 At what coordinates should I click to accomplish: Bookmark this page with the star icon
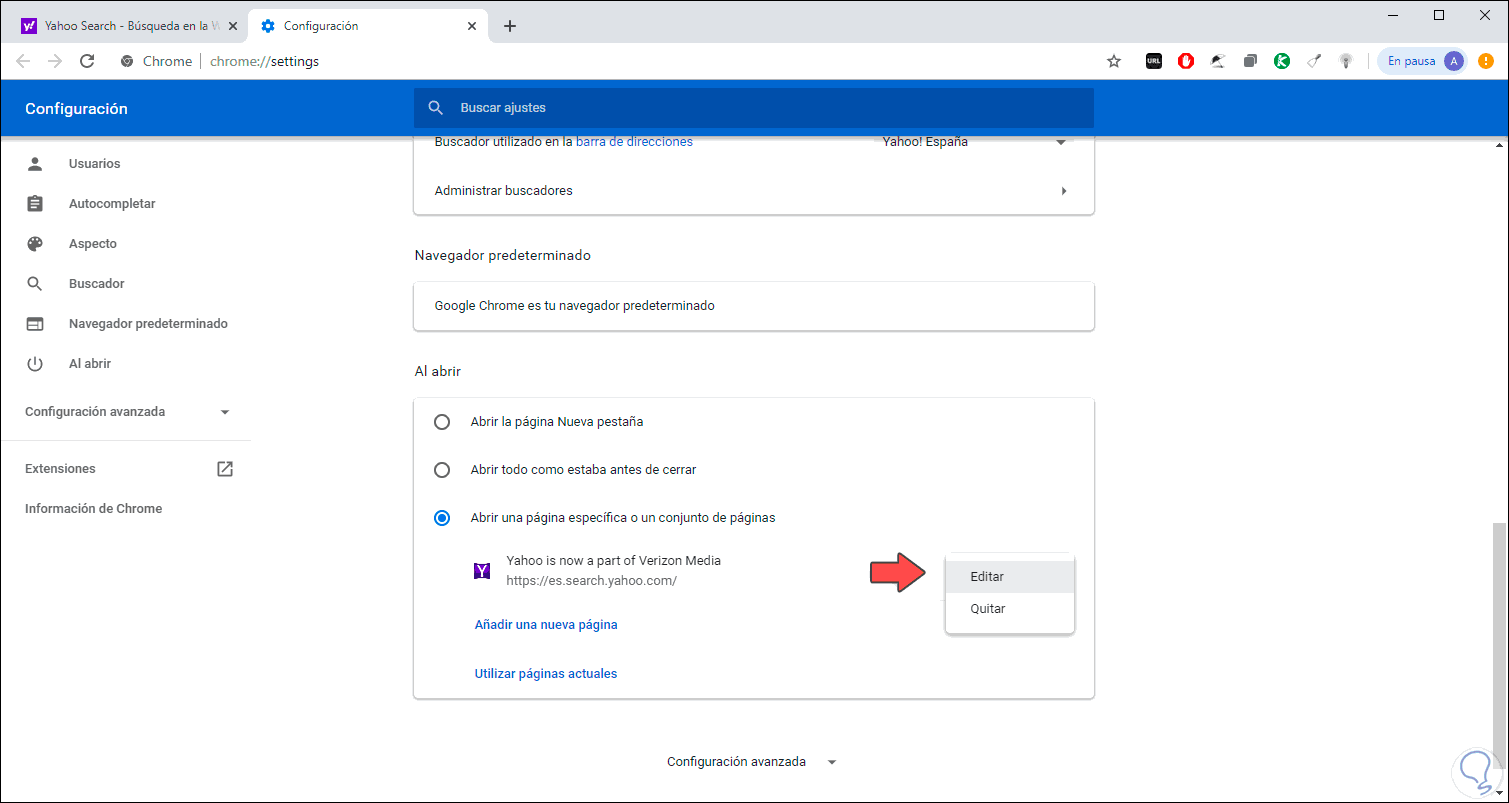pyautogui.click(x=1114, y=61)
